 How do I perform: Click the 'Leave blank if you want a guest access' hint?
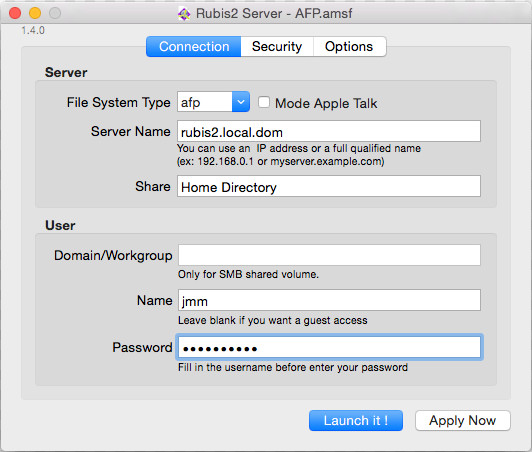coord(273,320)
